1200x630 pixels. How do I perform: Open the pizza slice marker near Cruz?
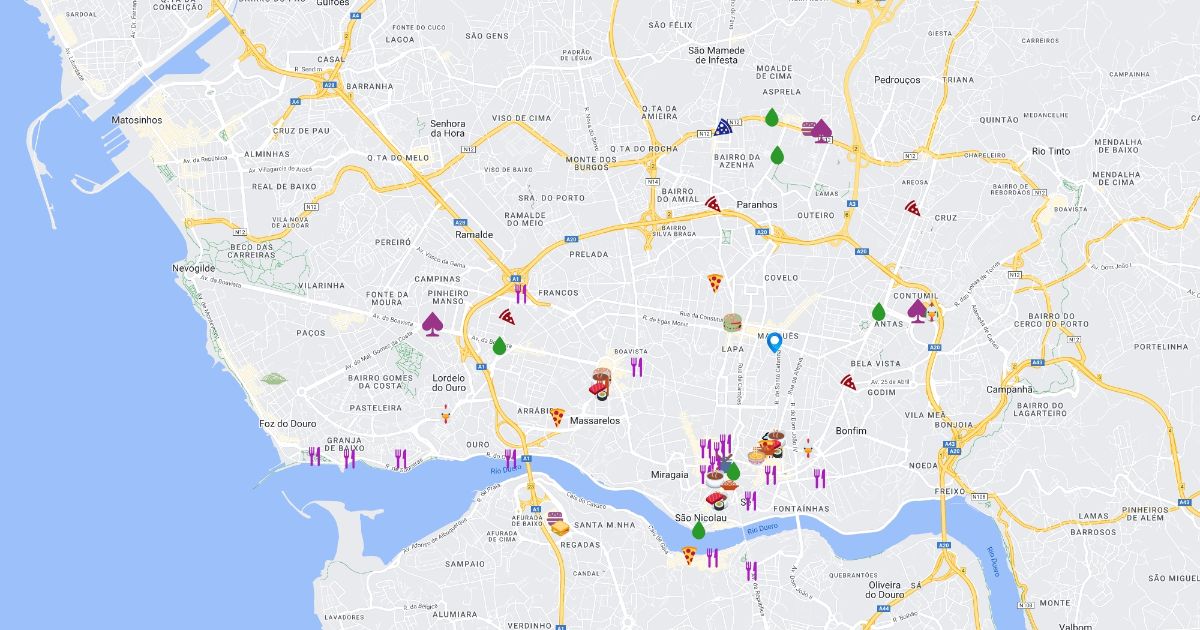(913, 208)
